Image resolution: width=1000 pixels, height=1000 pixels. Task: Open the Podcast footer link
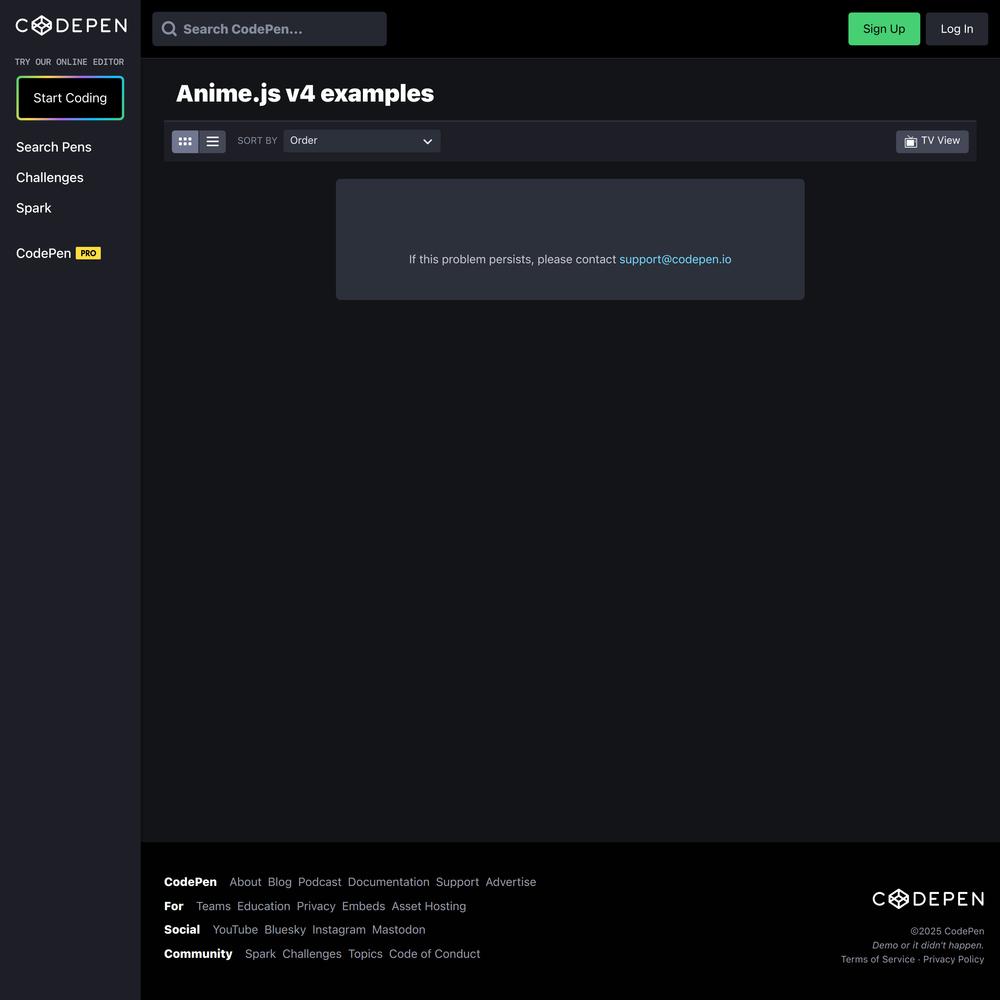[x=320, y=882]
